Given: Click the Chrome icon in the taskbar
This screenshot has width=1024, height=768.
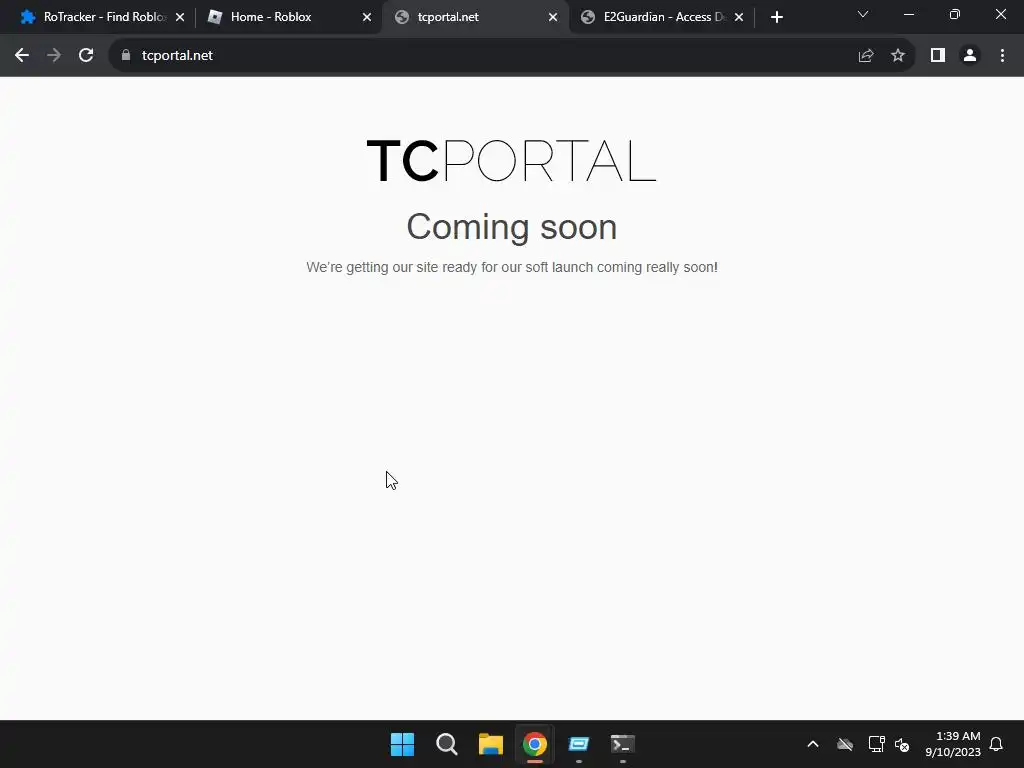Looking at the screenshot, I should pos(534,744).
